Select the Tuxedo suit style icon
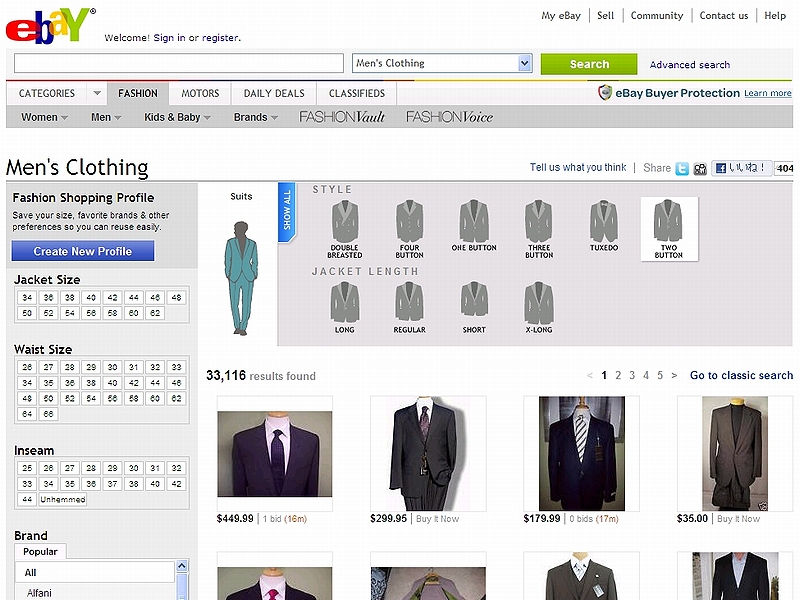This screenshot has width=800, height=600. pos(602,222)
